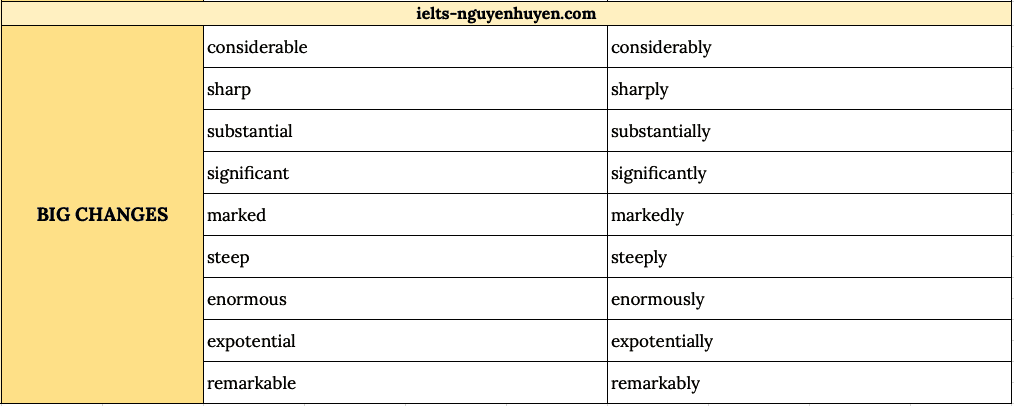The image size is (1014, 406).
Task: Select the "substantially" adverb cell
Action: [x=808, y=131]
